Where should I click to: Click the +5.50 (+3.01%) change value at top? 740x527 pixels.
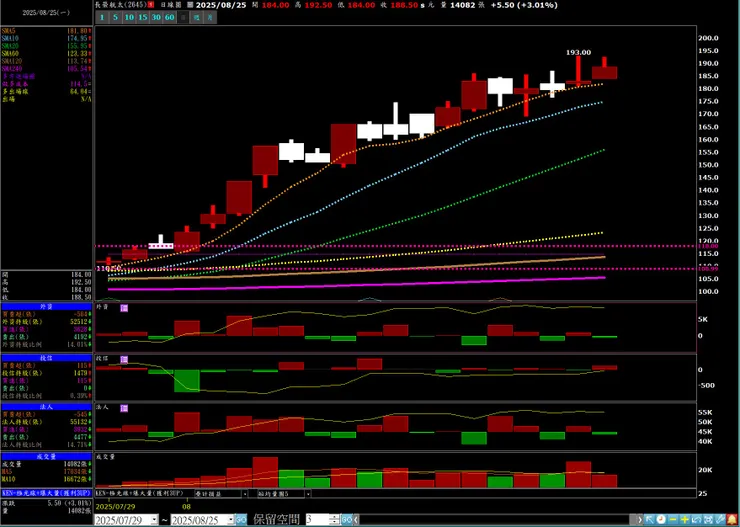(523, 5)
